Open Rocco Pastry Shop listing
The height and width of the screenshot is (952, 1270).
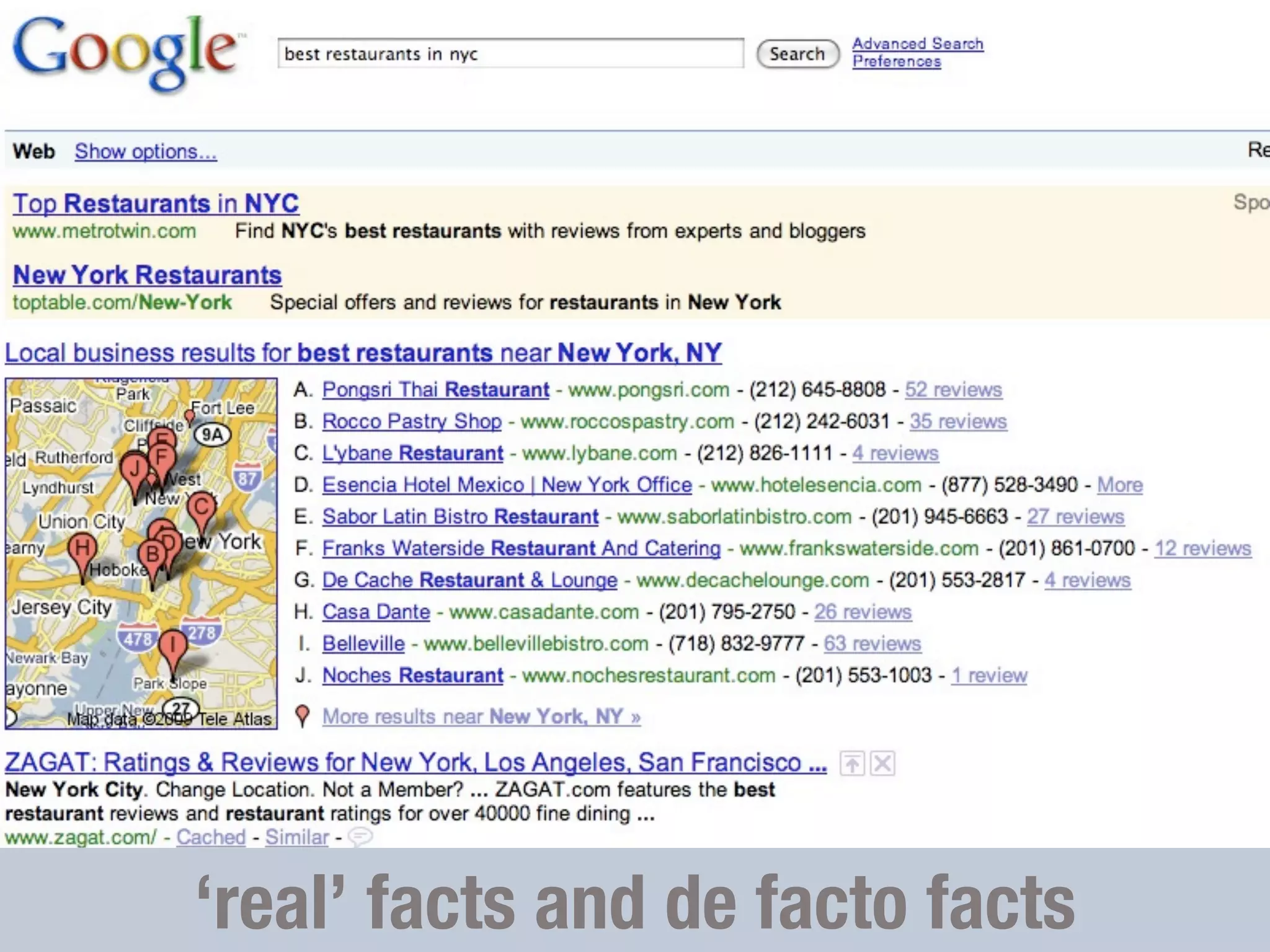coord(412,421)
